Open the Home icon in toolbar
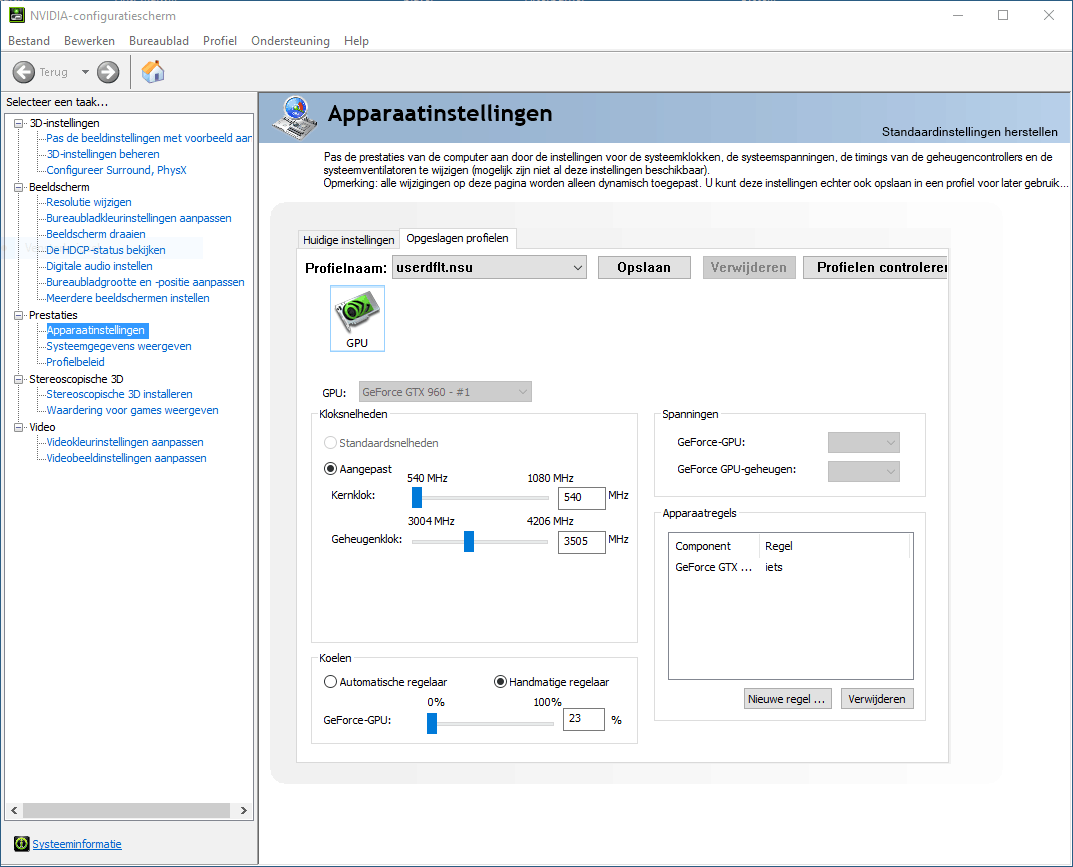The width and height of the screenshot is (1073, 867). [153, 71]
